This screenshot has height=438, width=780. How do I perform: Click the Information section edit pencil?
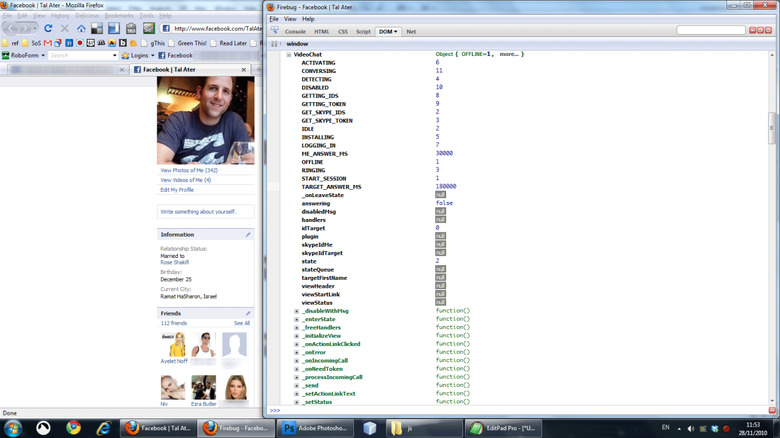click(x=248, y=234)
